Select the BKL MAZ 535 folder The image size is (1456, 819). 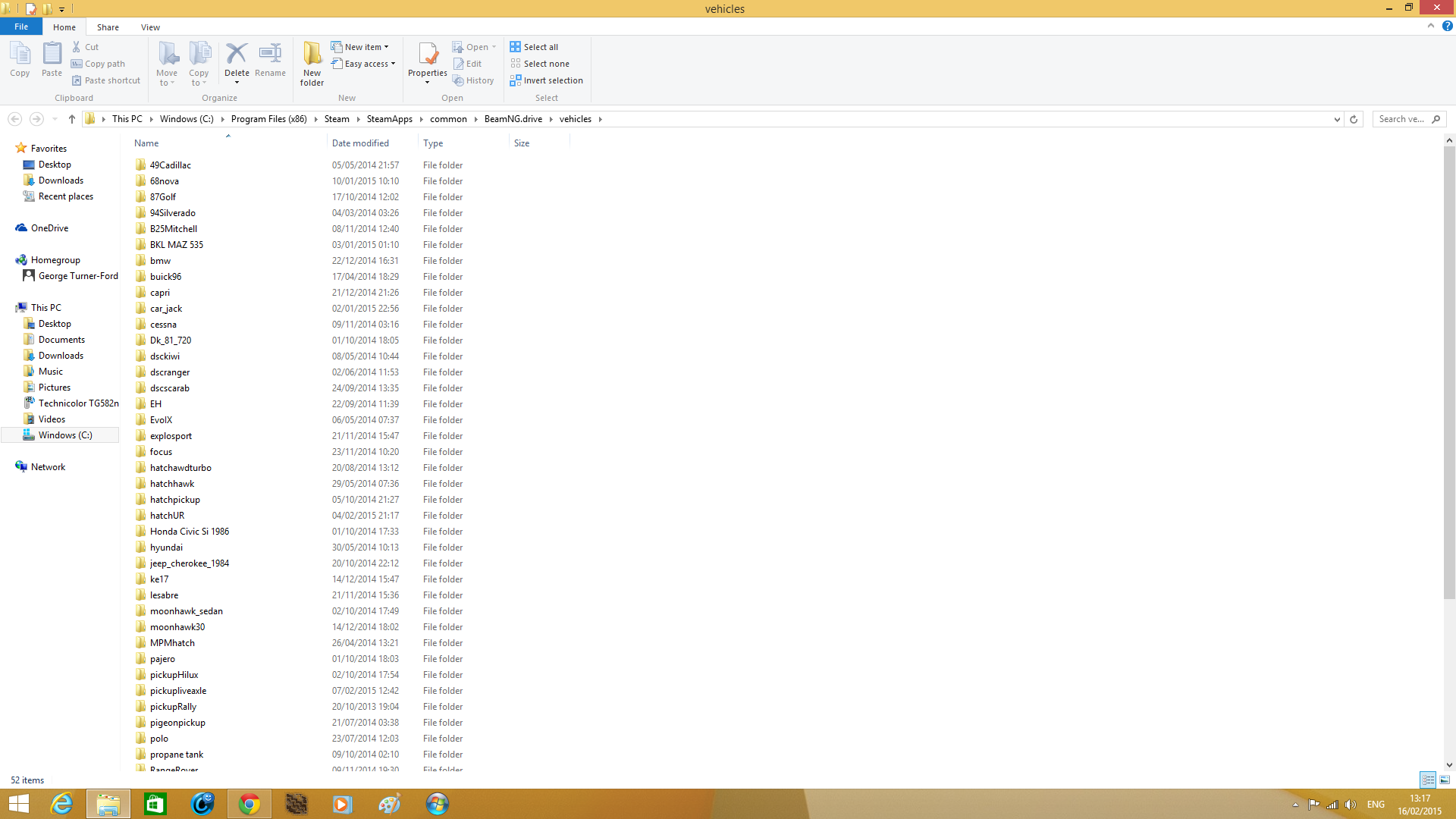click(x=177, y=245)
